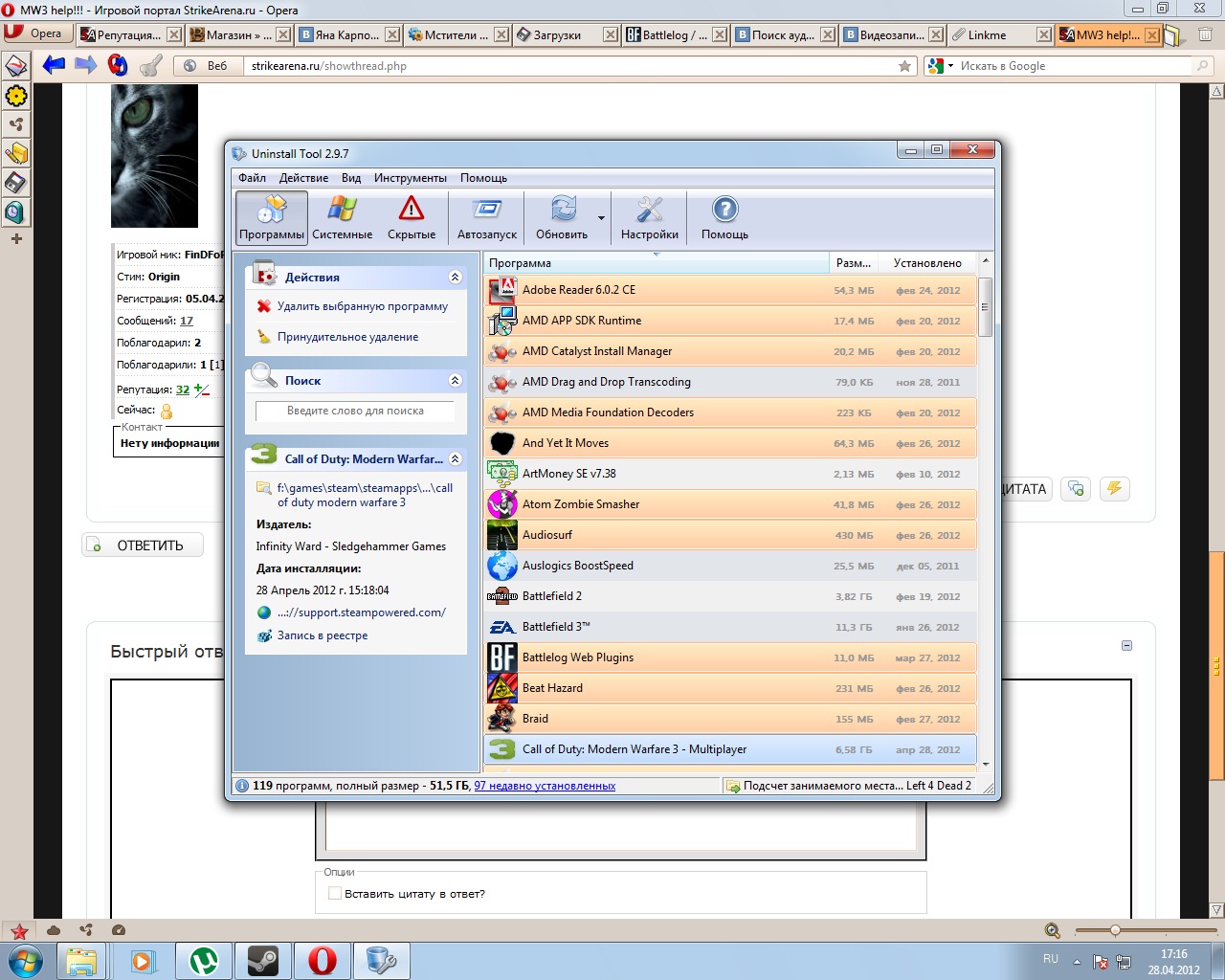The height and width of the screenshot is (980, 1225).
Task: Focus the program search field
Action: click(355, 412)
